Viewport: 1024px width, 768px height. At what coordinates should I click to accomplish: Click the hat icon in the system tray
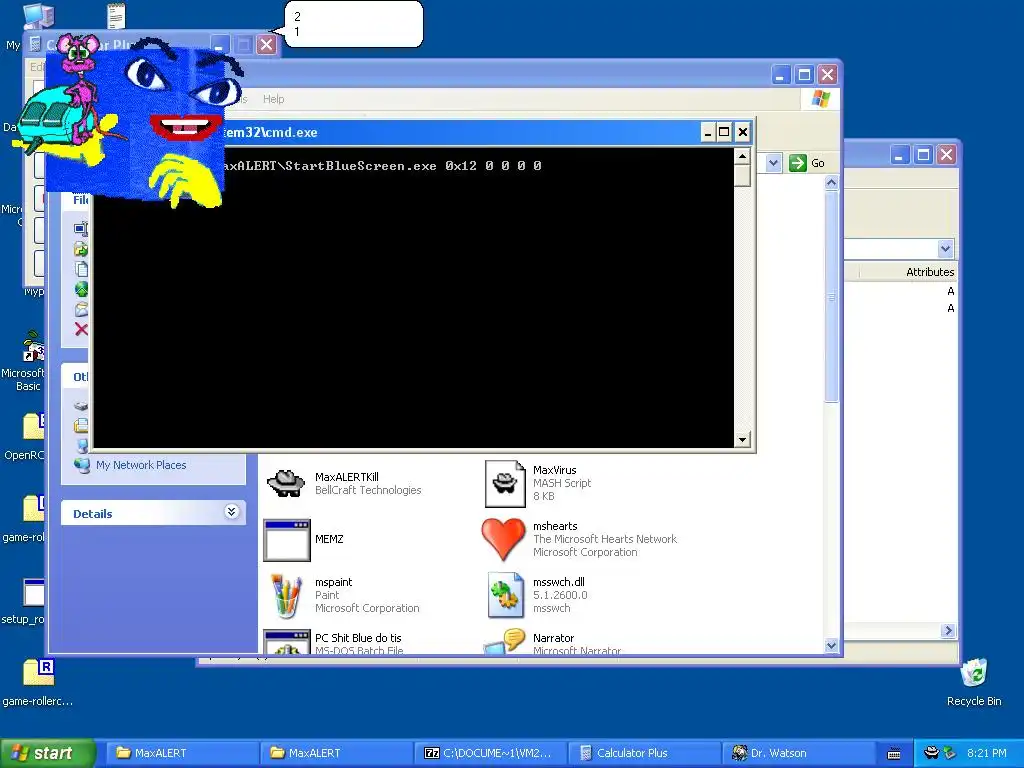pyautogui.click(x=932, y=753)
